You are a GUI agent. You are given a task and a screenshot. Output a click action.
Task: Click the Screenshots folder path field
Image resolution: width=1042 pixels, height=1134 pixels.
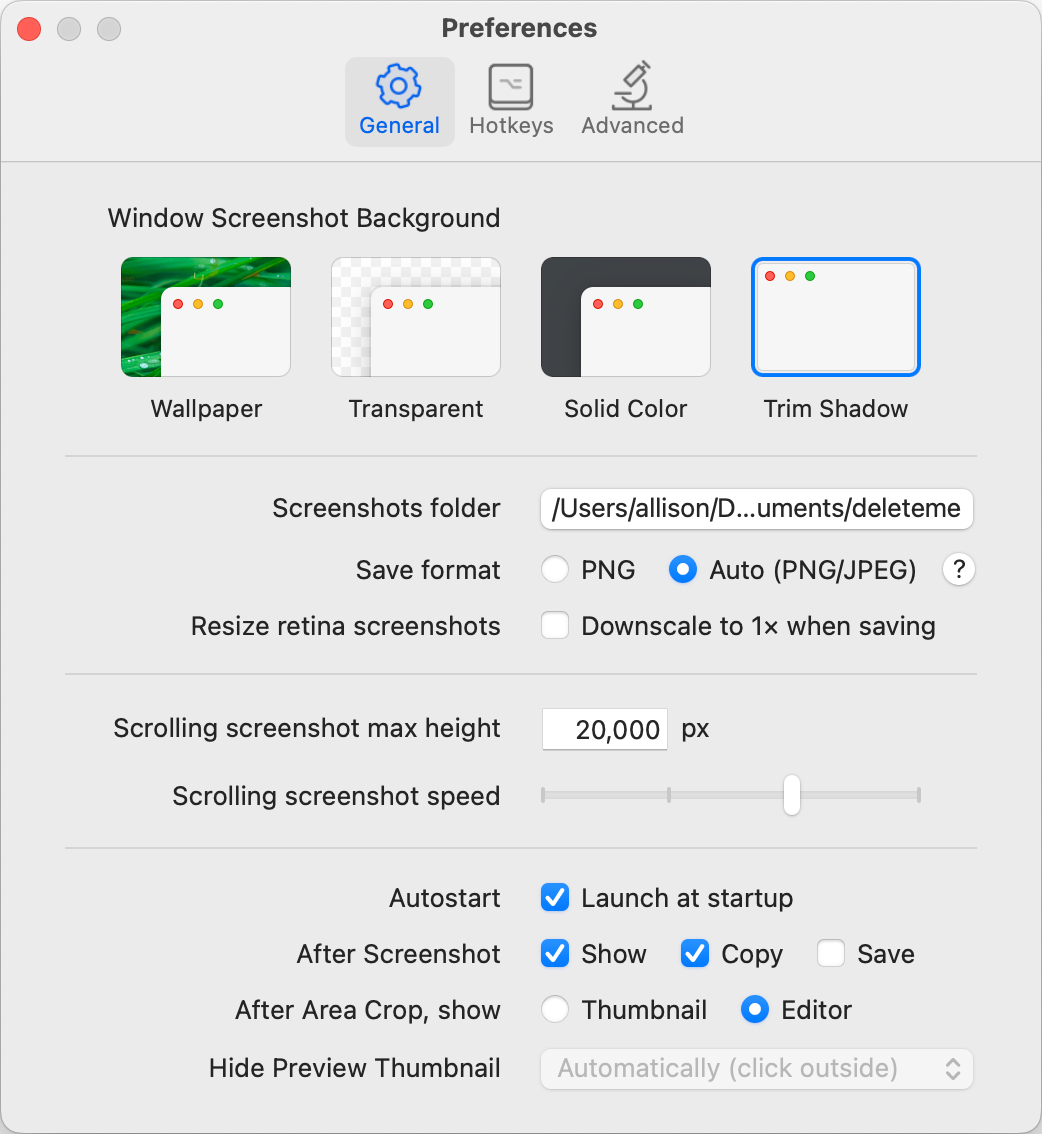[756, 508]
